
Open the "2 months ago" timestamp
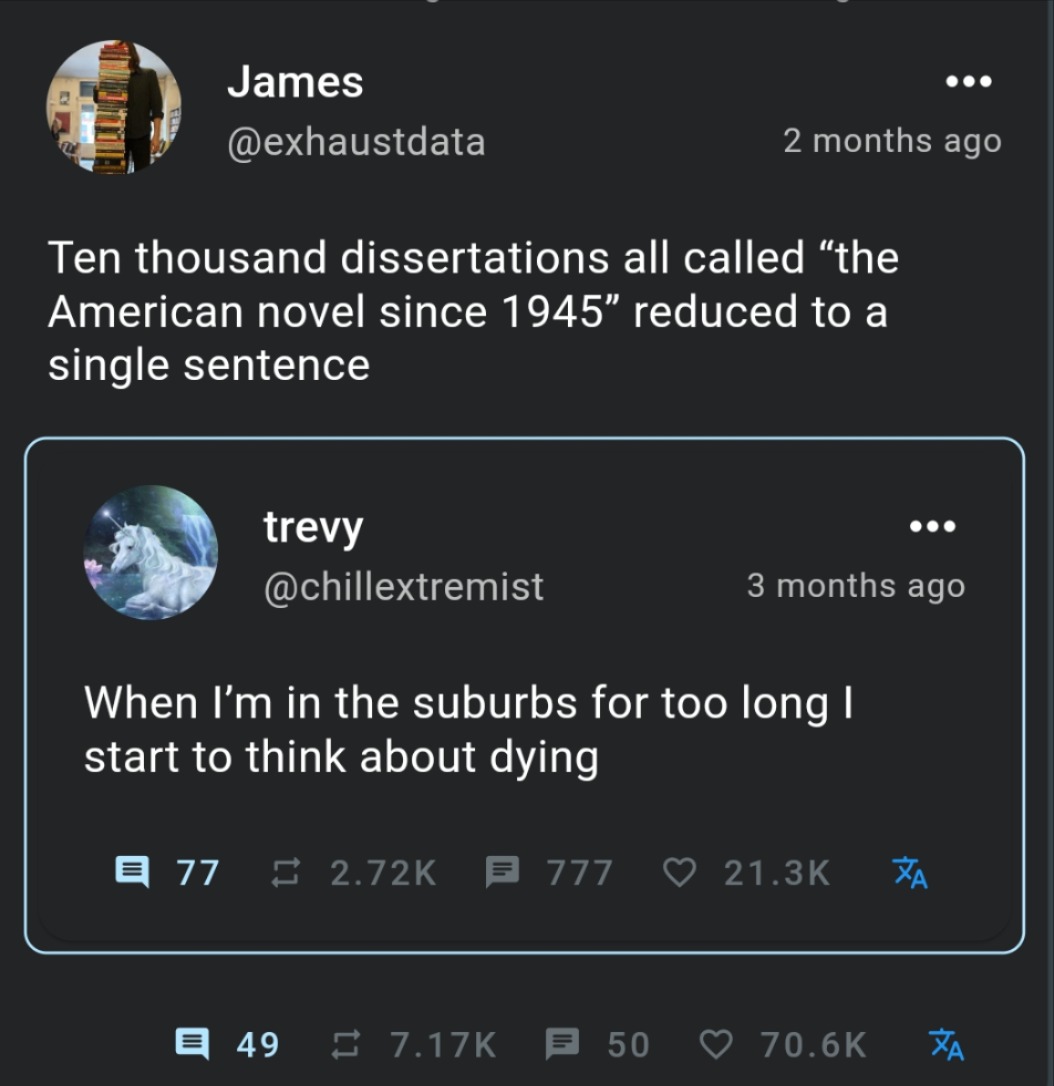pos(891,141)
